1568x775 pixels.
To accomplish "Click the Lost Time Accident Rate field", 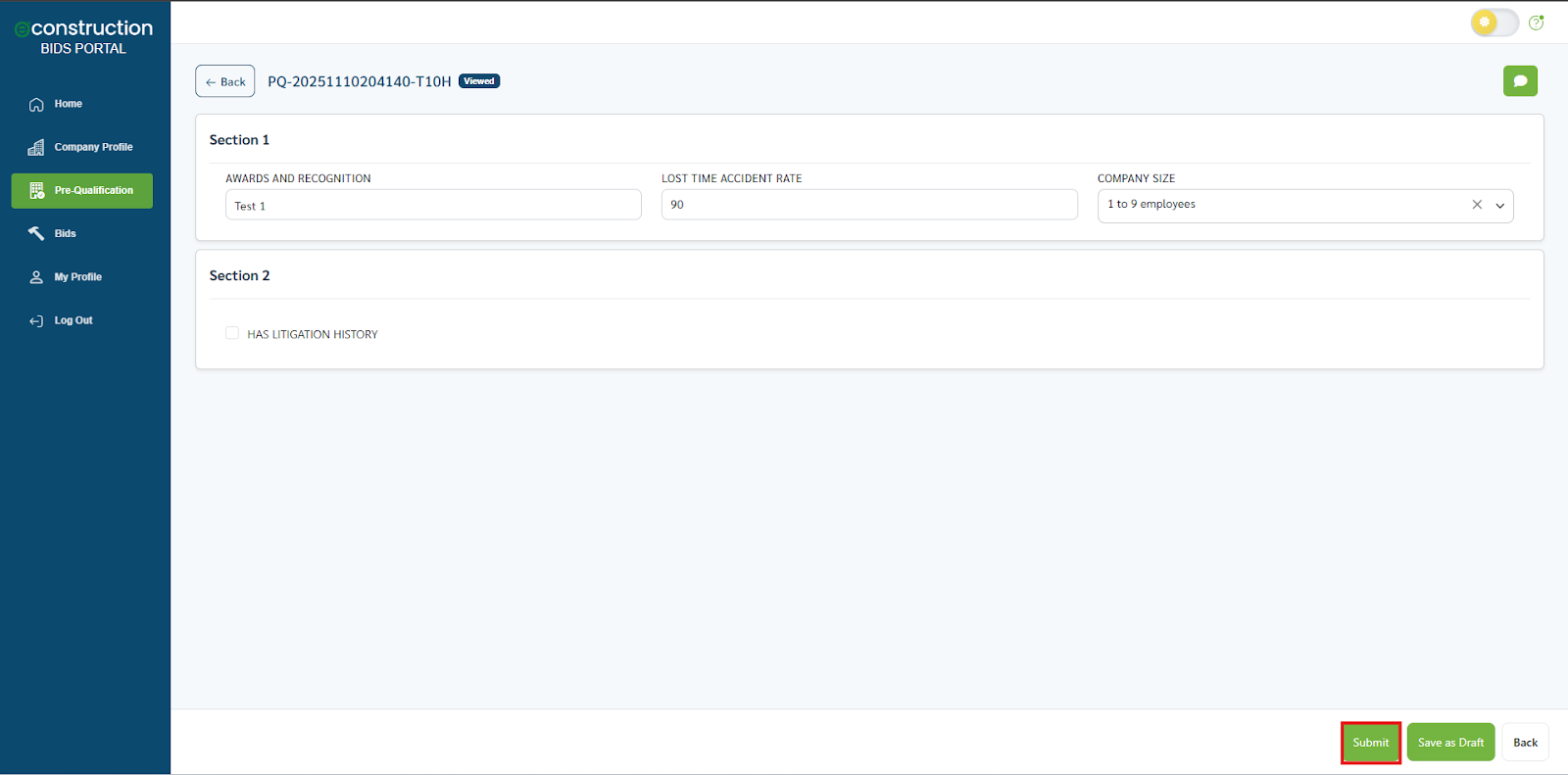I will [868, 205].
